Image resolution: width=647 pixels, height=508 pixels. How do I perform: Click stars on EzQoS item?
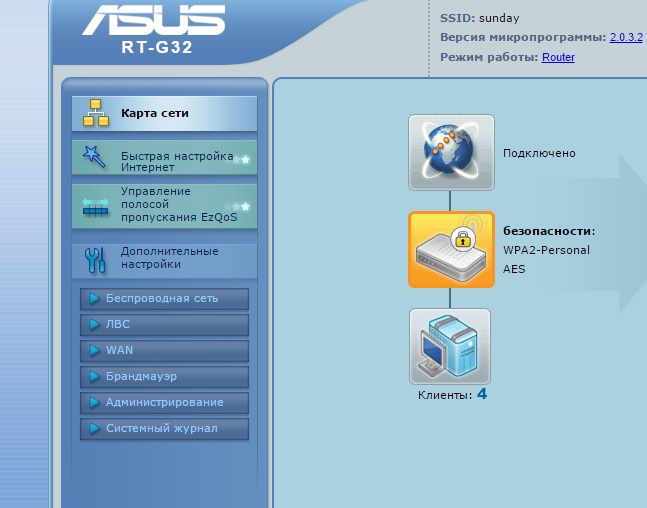click(x=237, y=206)
